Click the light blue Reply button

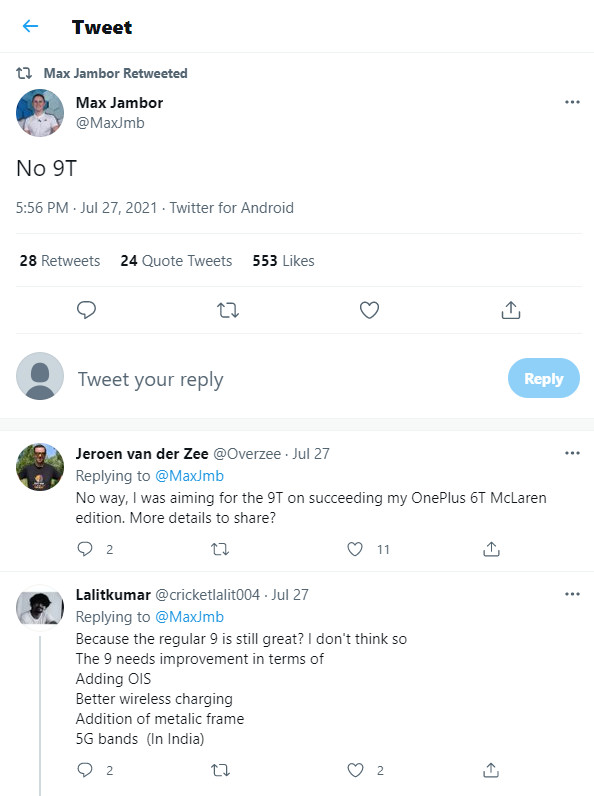pyautogui.click(x=544, y=378)
